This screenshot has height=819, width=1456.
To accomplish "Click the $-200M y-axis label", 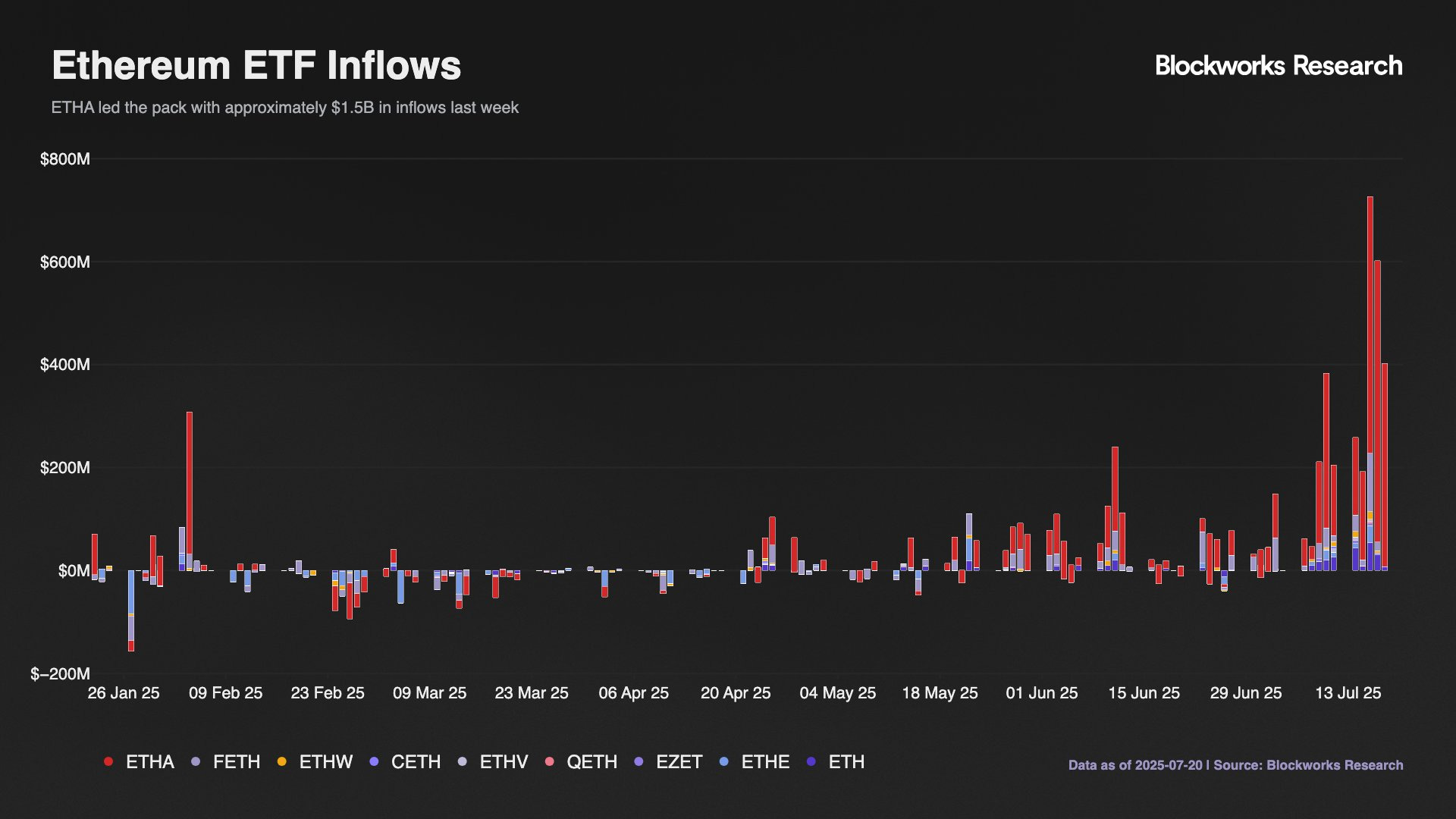I will pyautogui.click(x=61, y=674).
